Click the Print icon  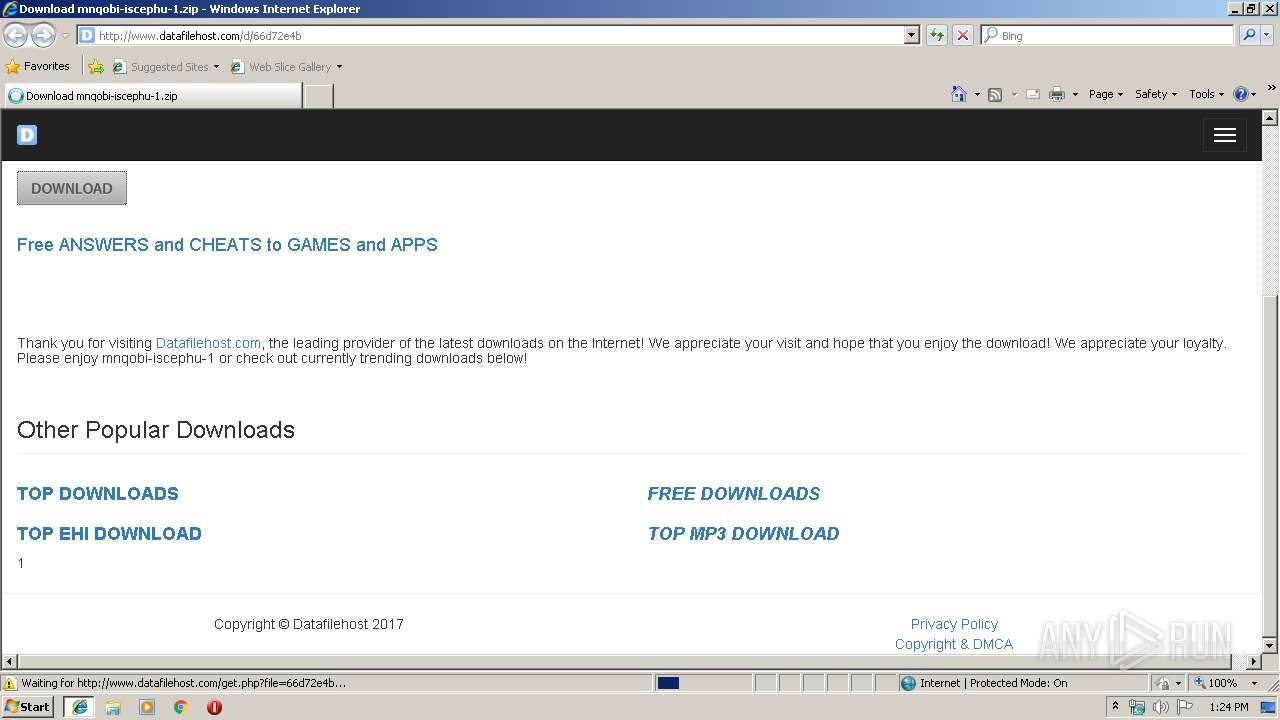tap(1057, 94)
